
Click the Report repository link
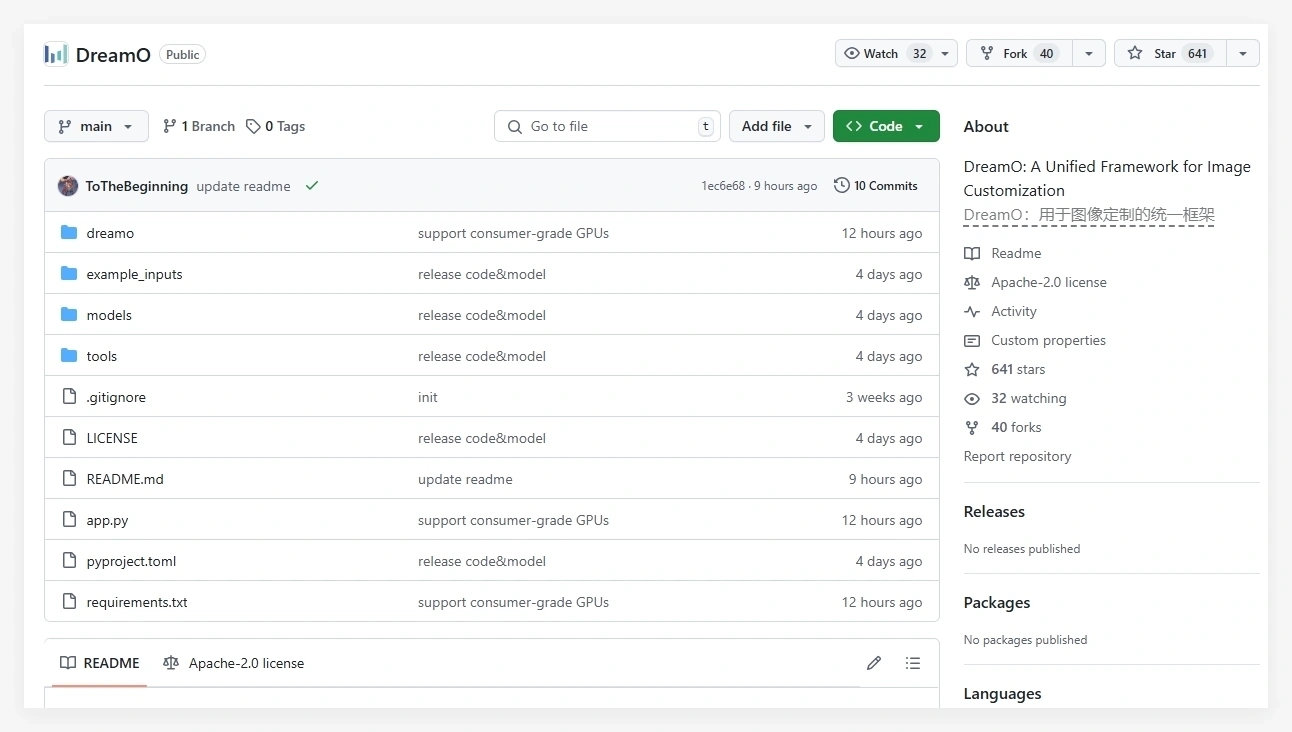coord(1017,456)
